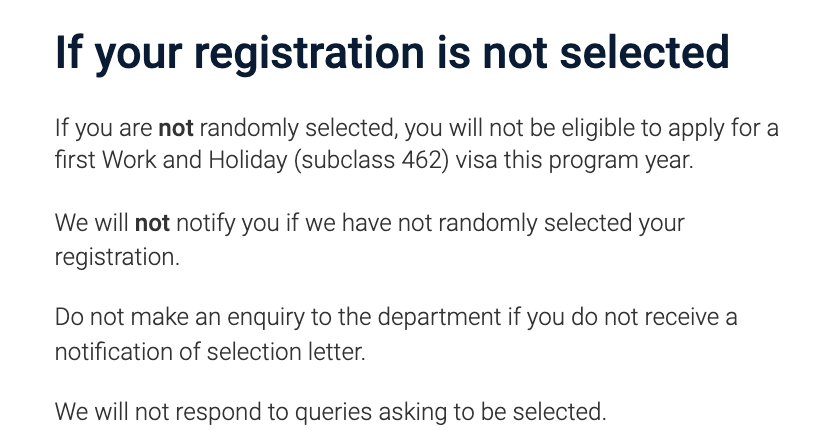Click the word "registration" in the heading
Screen dimensions: 815x430
(271, 52)
